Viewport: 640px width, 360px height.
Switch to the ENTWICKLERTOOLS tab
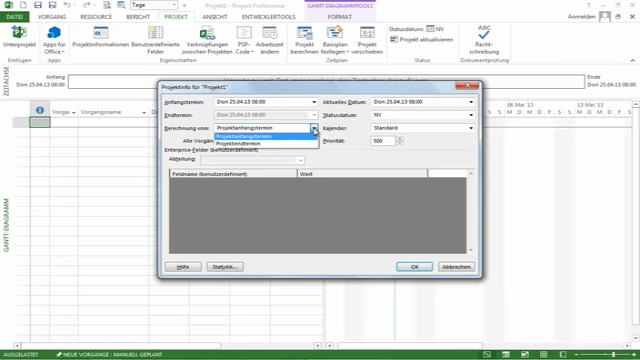[x=269, y=17]
